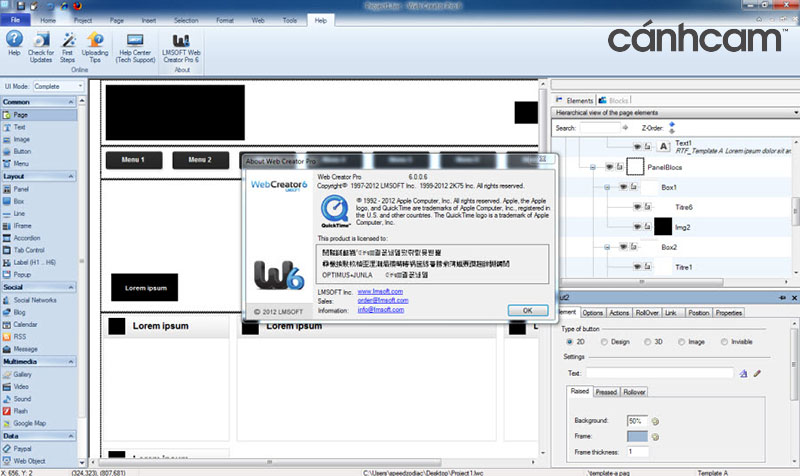This screenshot has height=476, width=800.
Task: Select the 3D button type radio
Action: [647, 342]
